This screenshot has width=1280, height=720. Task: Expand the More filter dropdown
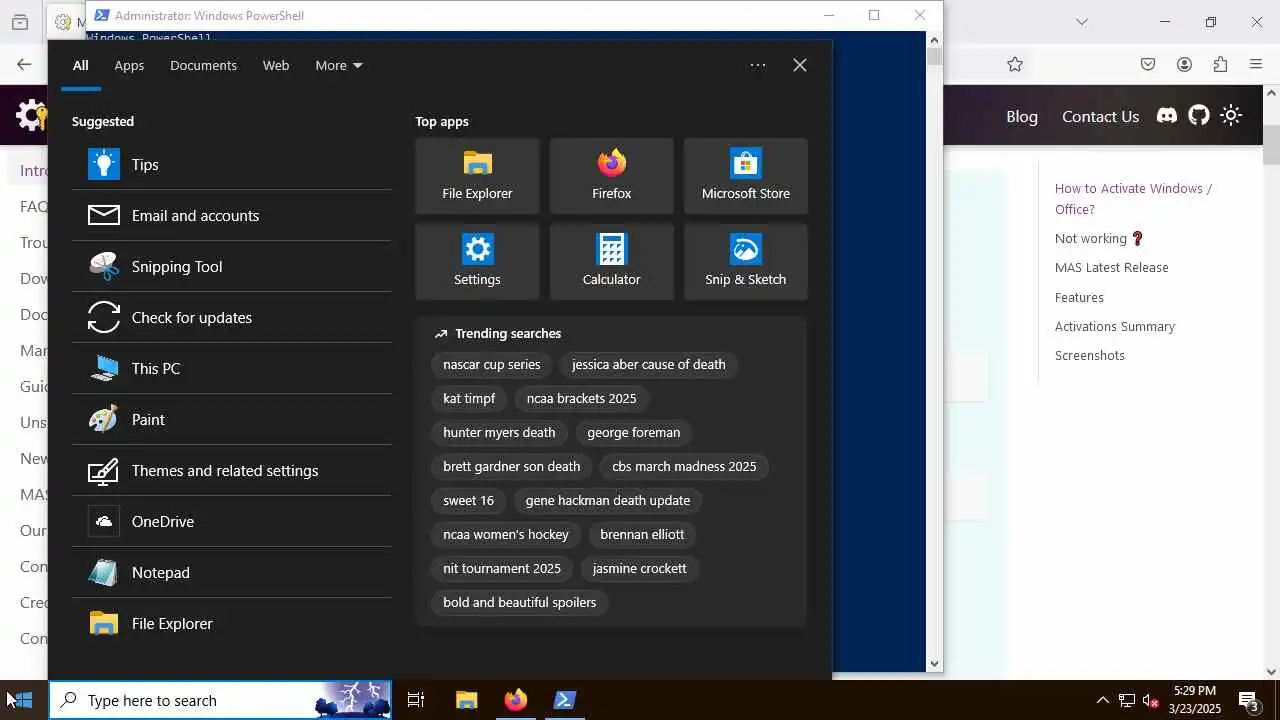pyautogui.click(x=338, y=65)
